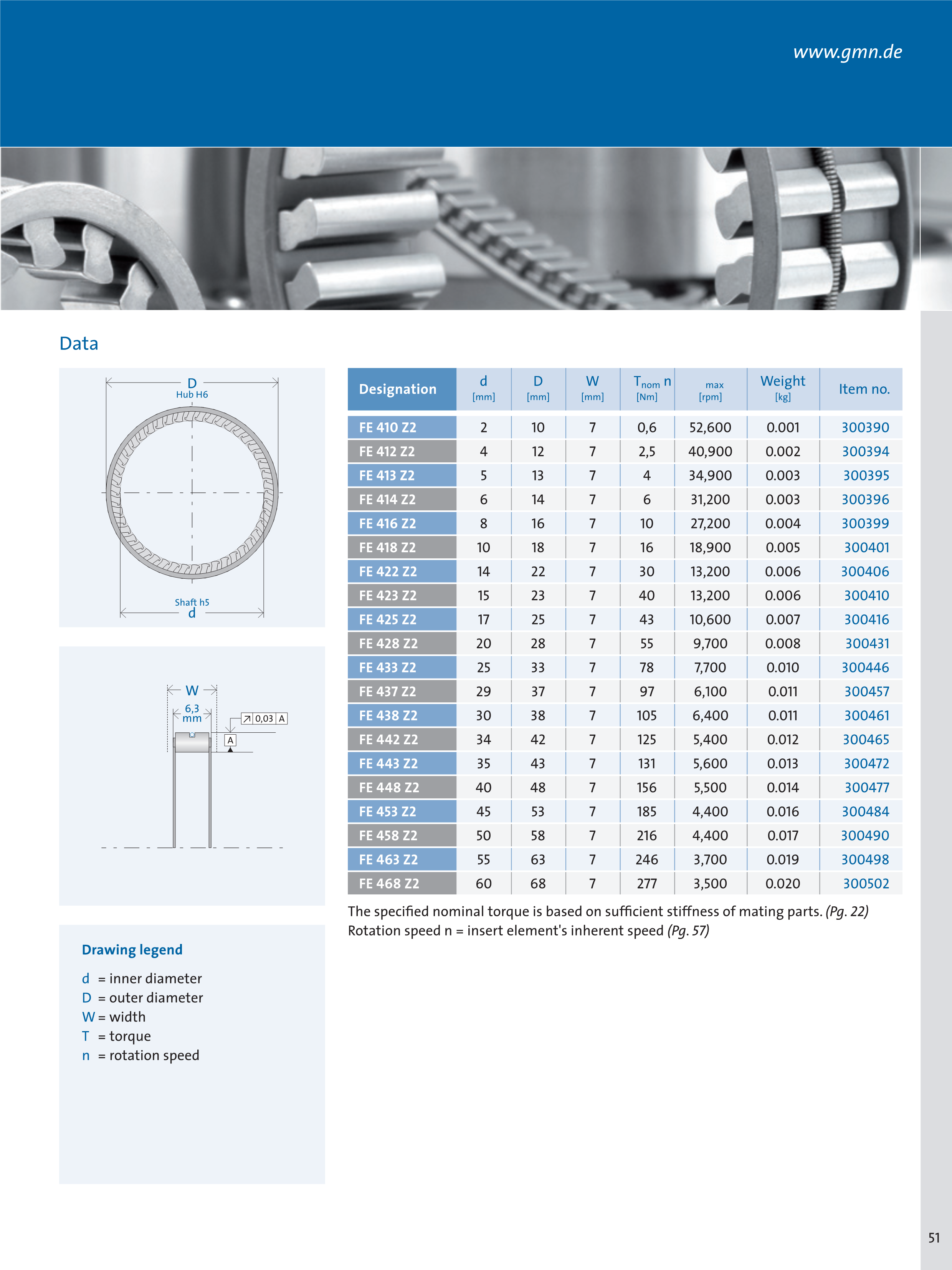Select the FE 468 Z2 designation cell

coord(402,884)
